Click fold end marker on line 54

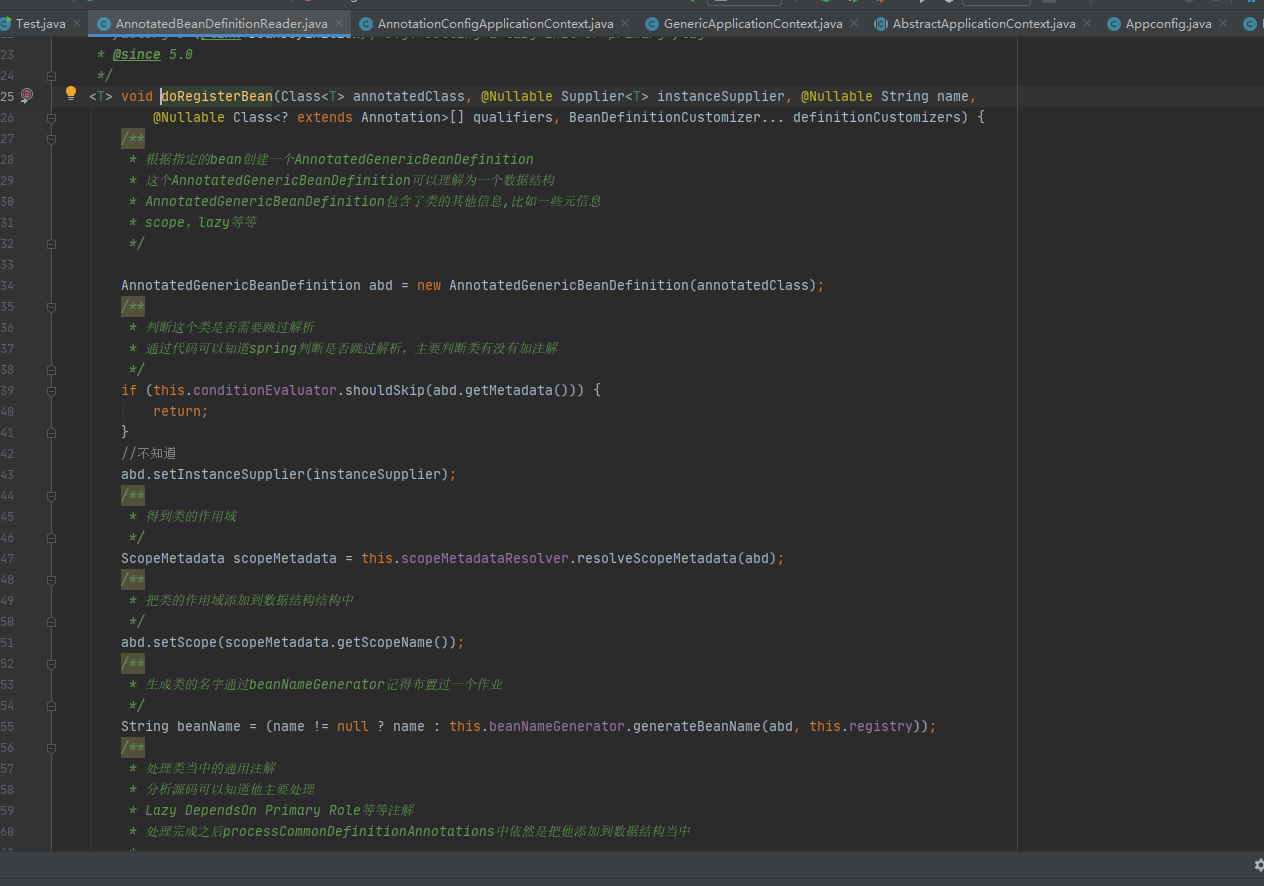[x=51, y=705]
